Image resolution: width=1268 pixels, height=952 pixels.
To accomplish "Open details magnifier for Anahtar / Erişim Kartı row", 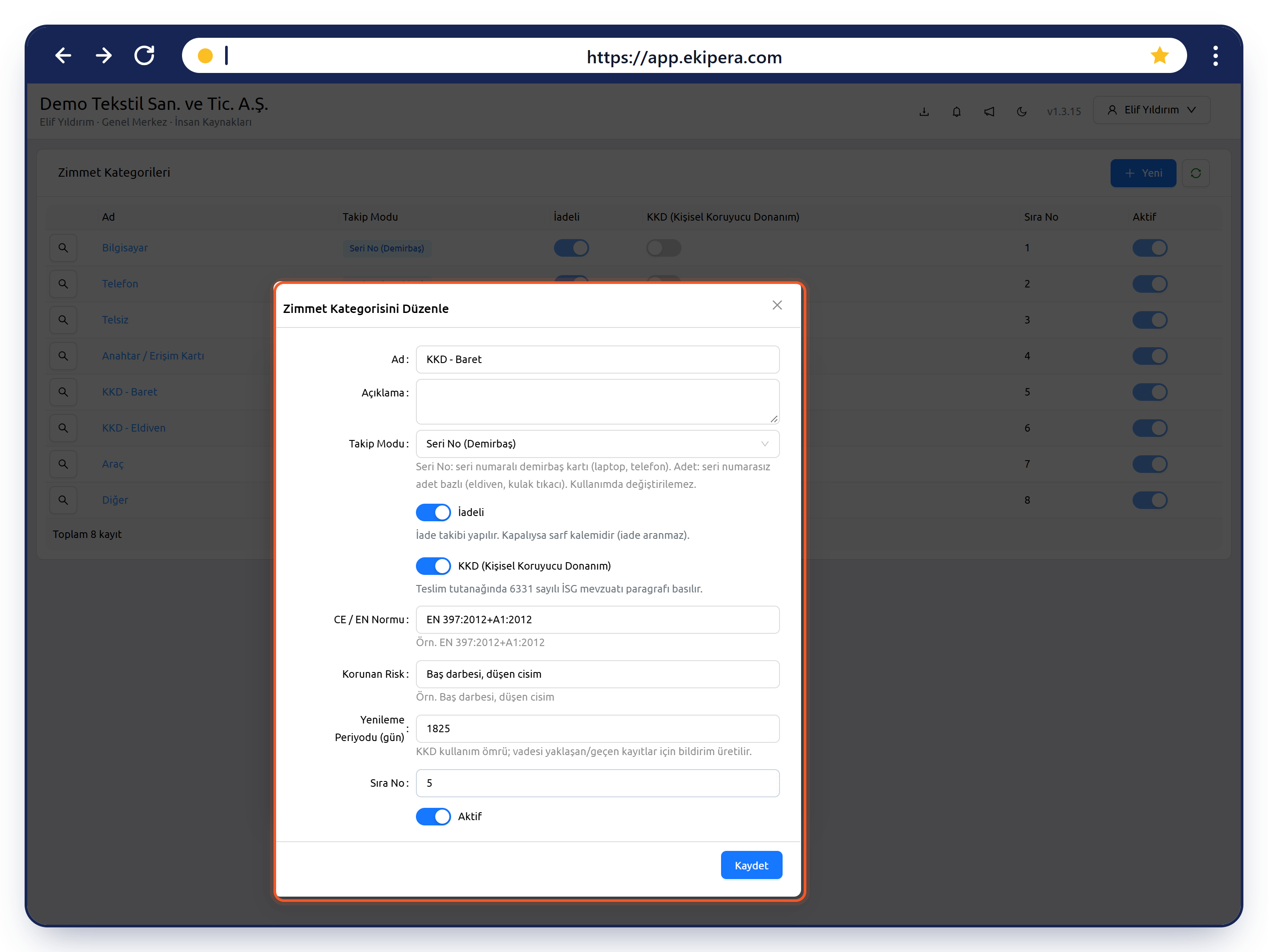I will 63,356.
